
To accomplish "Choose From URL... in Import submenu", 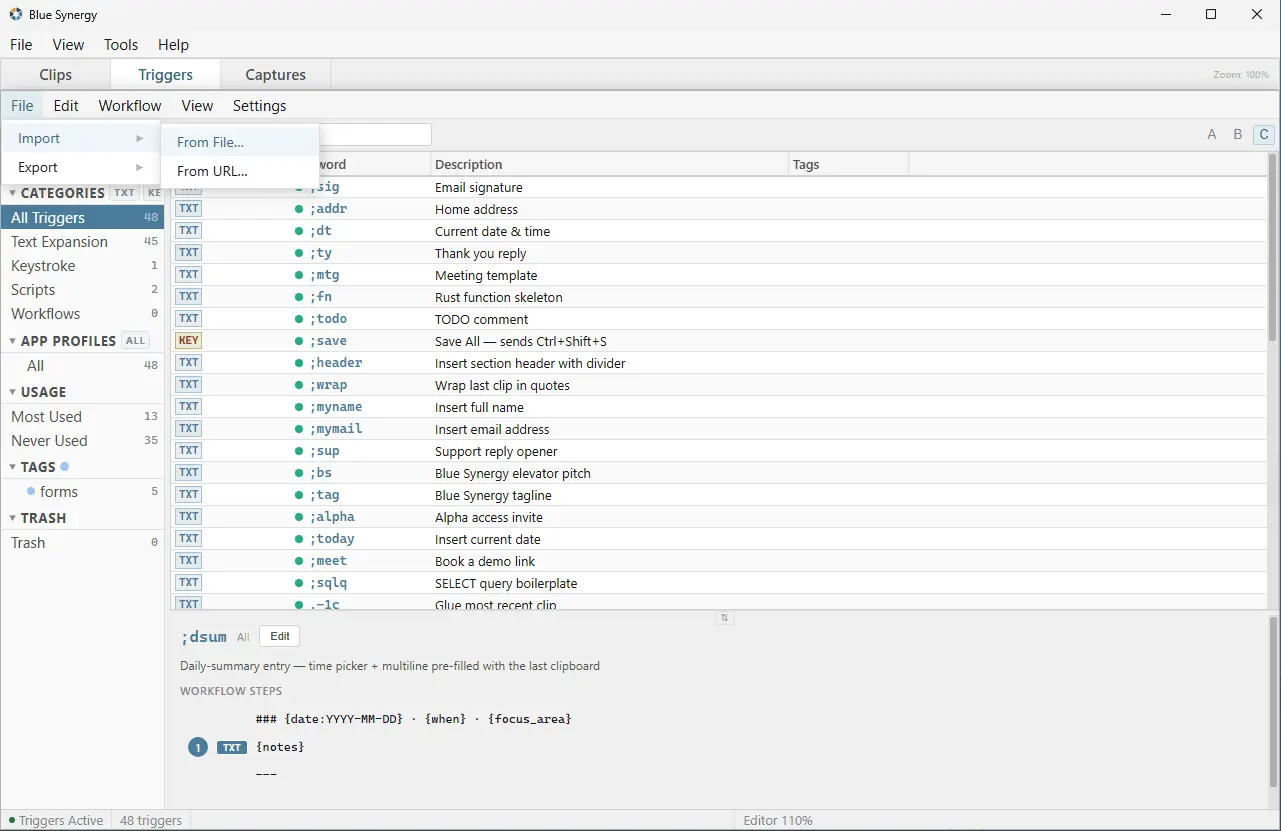I will (240, 171).
